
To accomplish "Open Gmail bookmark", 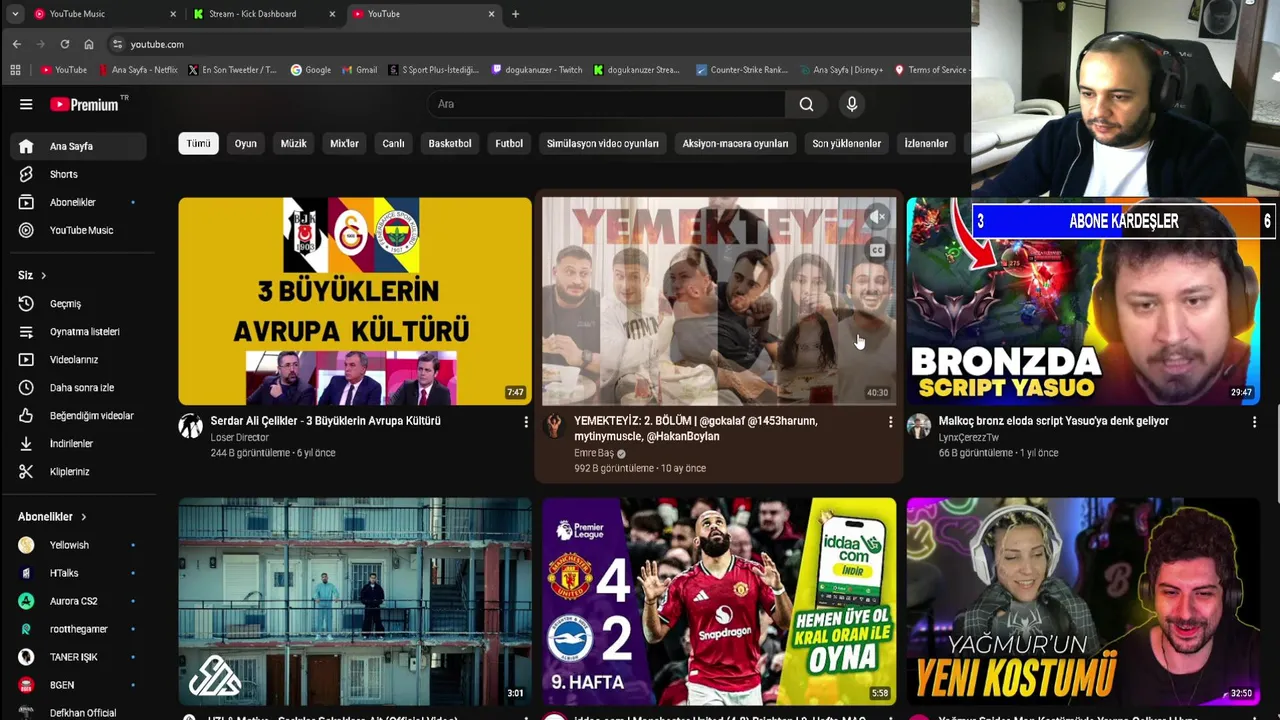I will click(x=360, y=70).
